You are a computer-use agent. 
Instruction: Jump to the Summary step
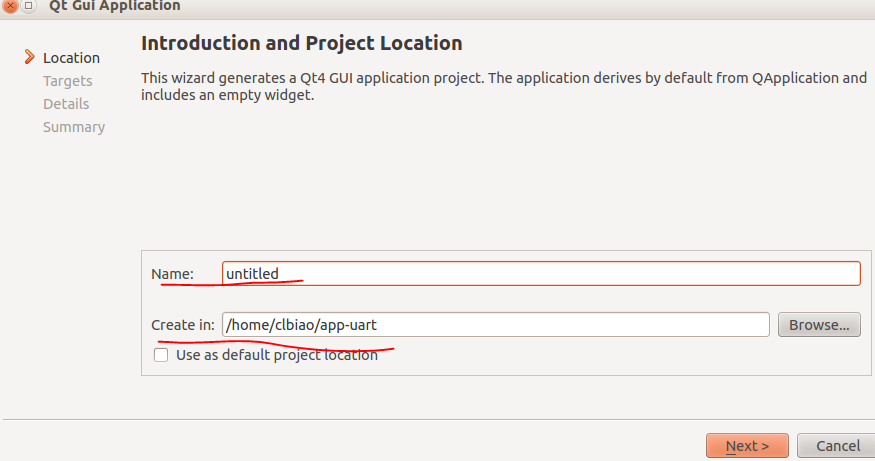74,127
